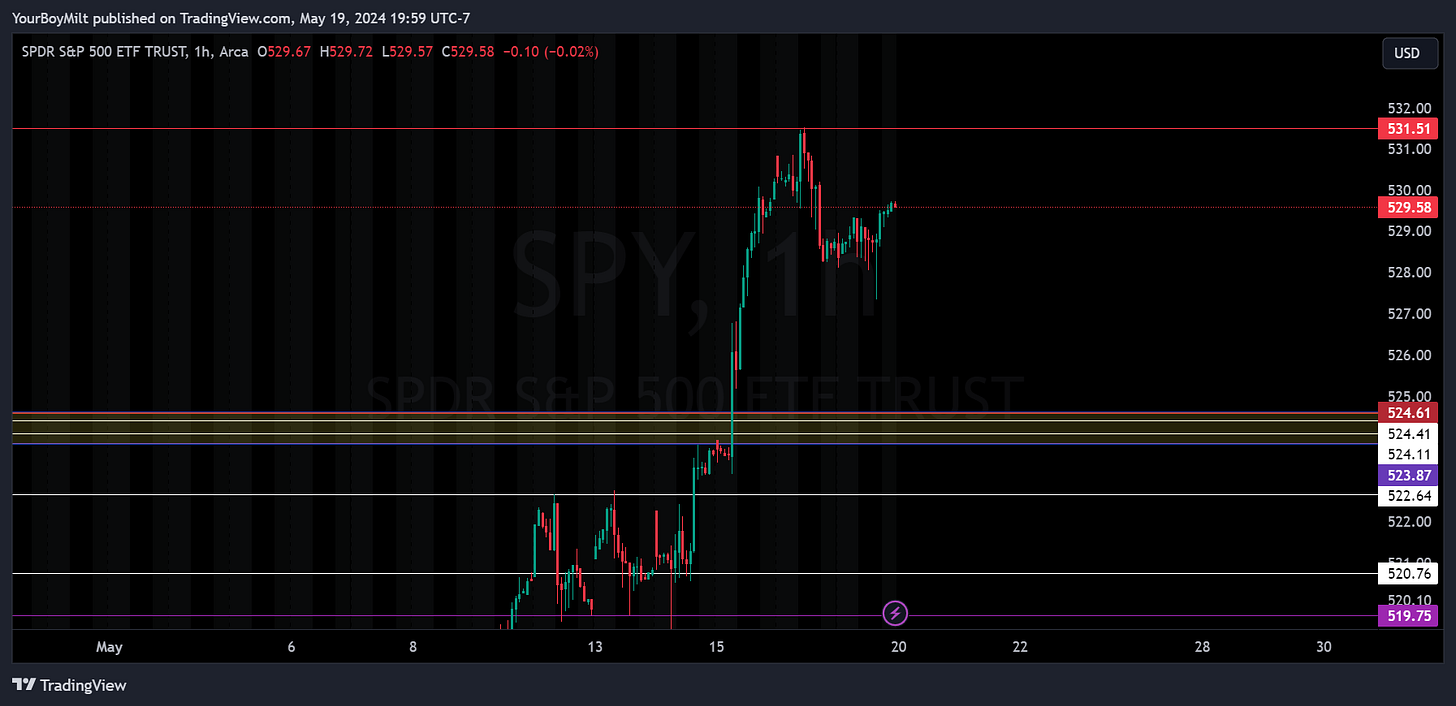Click date 20 on the time axis
The width and height of the screenshot is (1456, 706).
pos(899,647)
